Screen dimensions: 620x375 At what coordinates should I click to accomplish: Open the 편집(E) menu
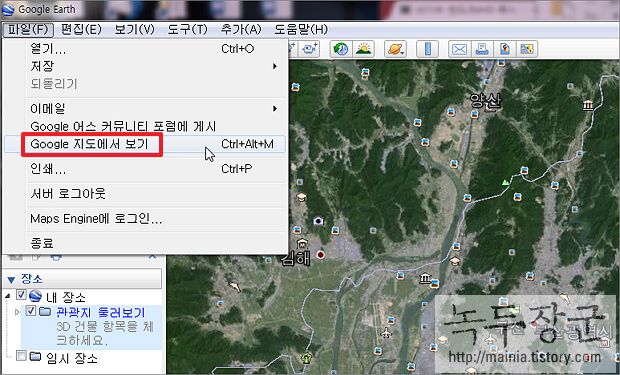click(x=81, y=30)
